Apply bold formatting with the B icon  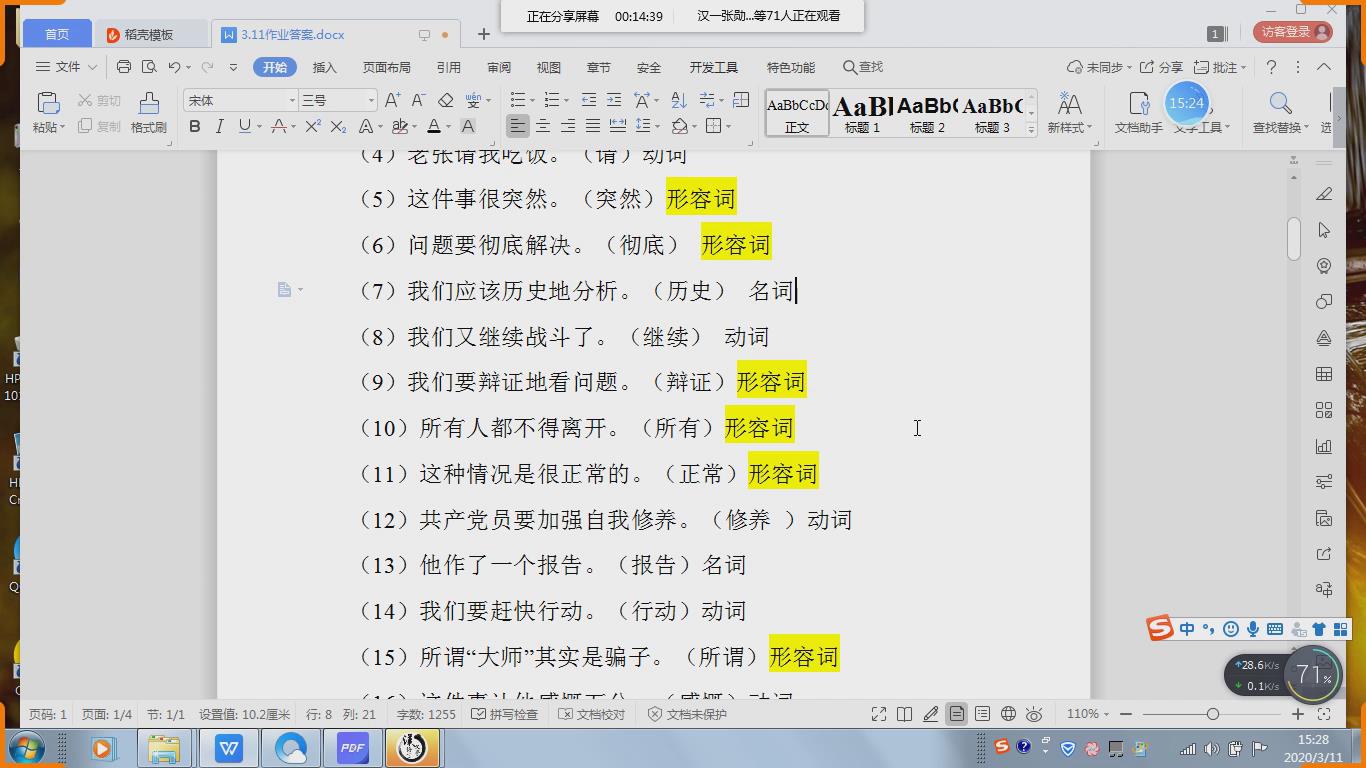(x=195, y=126)
